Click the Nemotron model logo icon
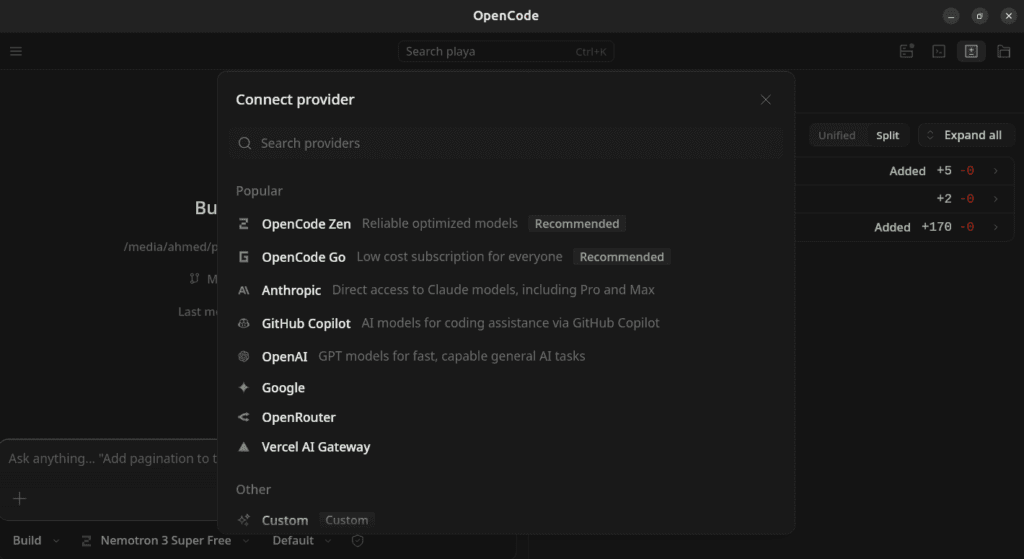 pyautogui.click(x=86, y=541)
